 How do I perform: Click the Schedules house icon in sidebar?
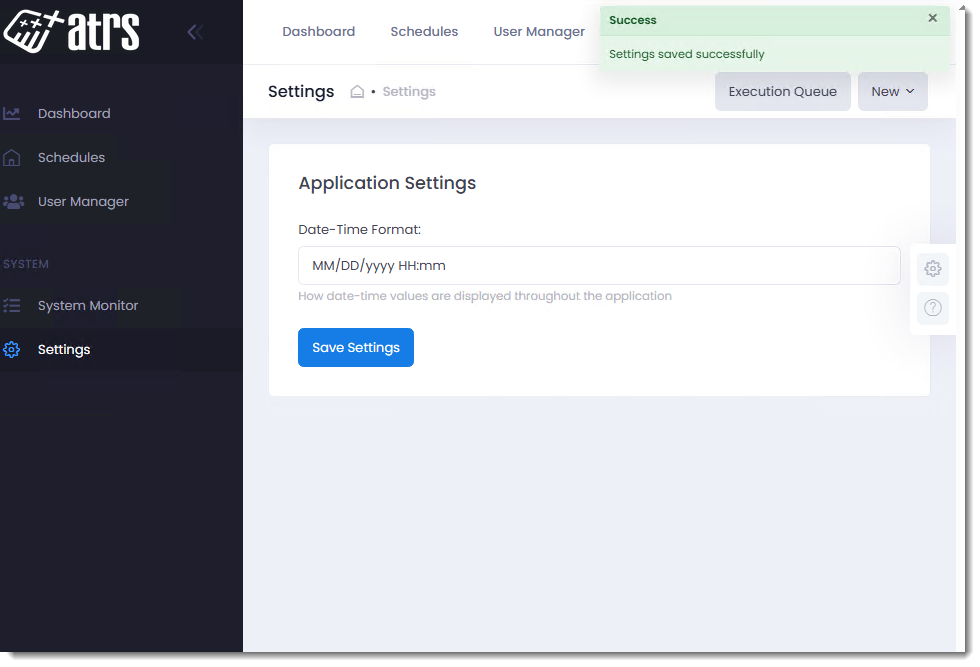pyautogui.click(x=12, y=158)
